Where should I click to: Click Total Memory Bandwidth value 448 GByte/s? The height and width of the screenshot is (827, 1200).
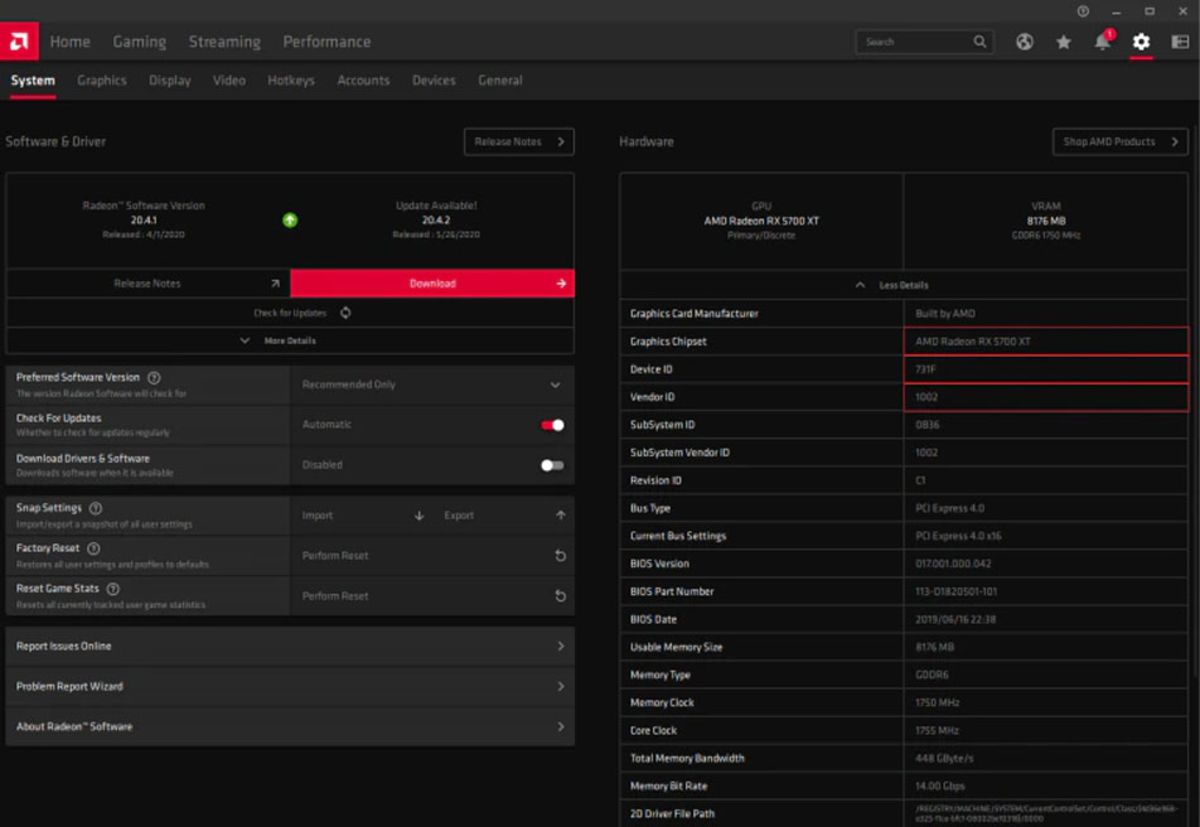coord(943,759)
